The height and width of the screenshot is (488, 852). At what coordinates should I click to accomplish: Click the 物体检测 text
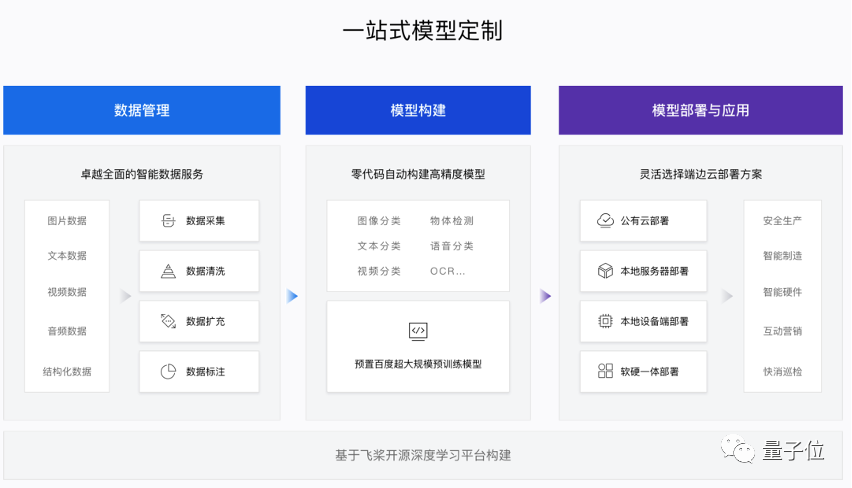coord(452,221)
